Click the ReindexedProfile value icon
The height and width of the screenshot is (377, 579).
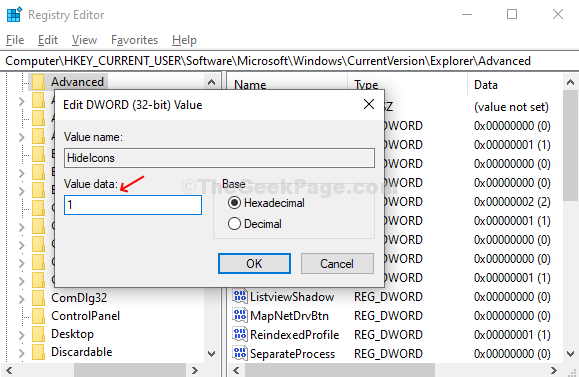[240, 334]
